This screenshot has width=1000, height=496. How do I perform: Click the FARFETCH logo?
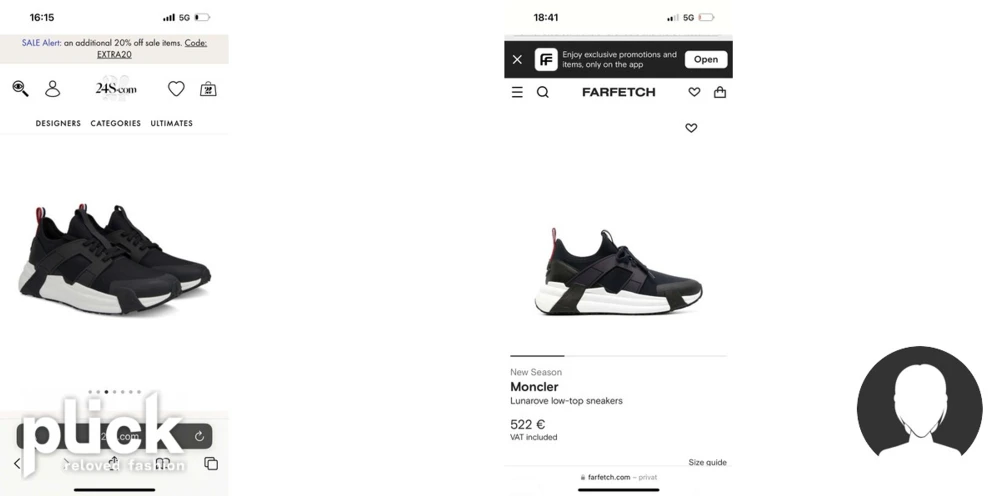click(619, 92)
